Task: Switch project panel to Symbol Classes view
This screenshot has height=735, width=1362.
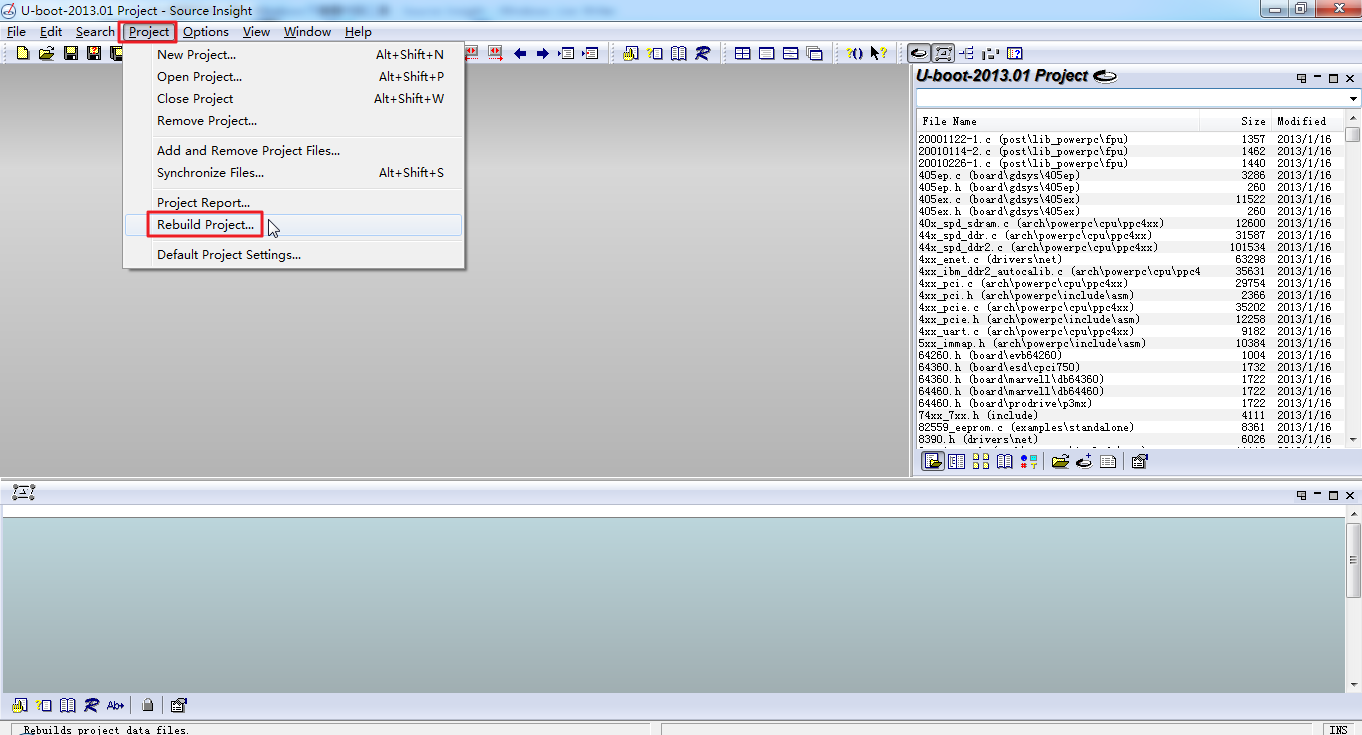Action: (x=1028, y=461)
